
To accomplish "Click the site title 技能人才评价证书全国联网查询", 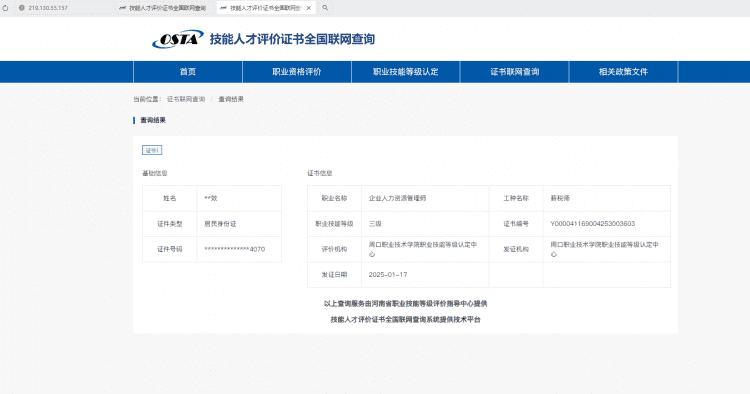I will (292, 39).
